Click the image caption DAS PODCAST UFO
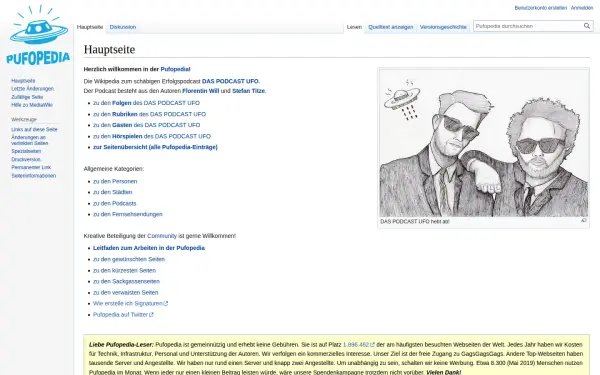600x375 pixels. pos(415,222)
